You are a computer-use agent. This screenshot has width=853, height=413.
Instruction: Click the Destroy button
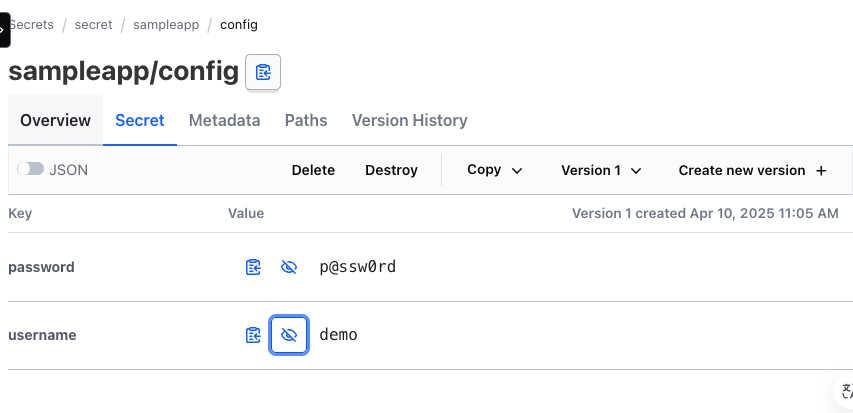[x=391, y=170]
